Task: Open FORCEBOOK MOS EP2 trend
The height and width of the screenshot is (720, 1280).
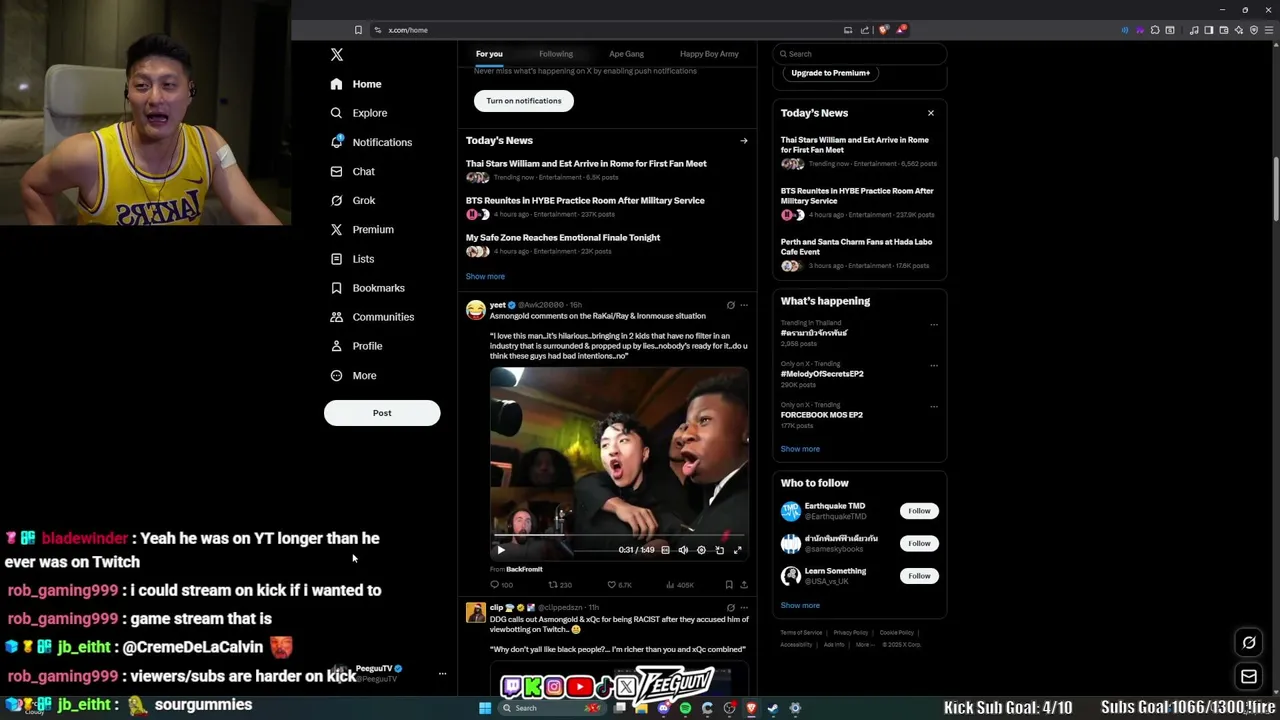Action: [x=821, y=415]
